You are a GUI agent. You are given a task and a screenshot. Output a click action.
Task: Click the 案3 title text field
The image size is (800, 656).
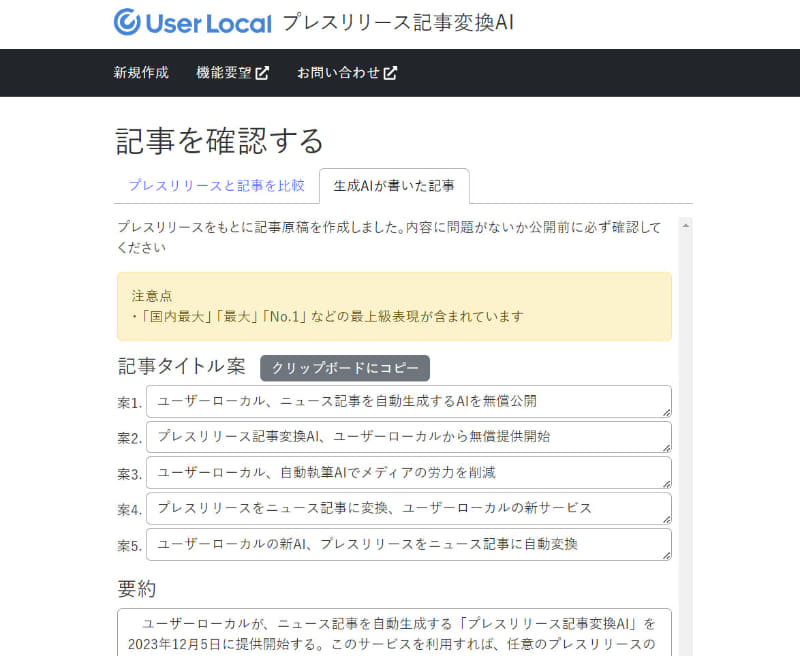409,473
